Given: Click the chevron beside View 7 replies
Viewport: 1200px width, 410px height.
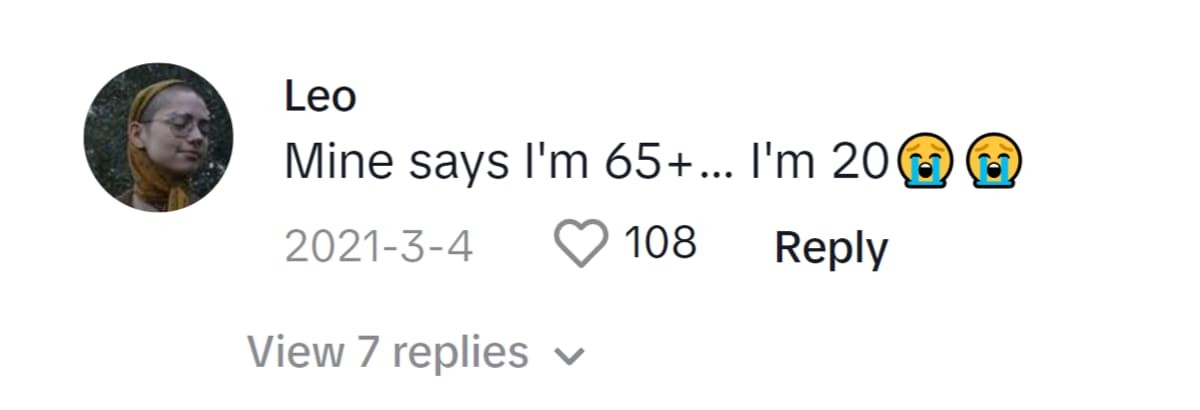Looking at the screenshot, I should (570, 354).
